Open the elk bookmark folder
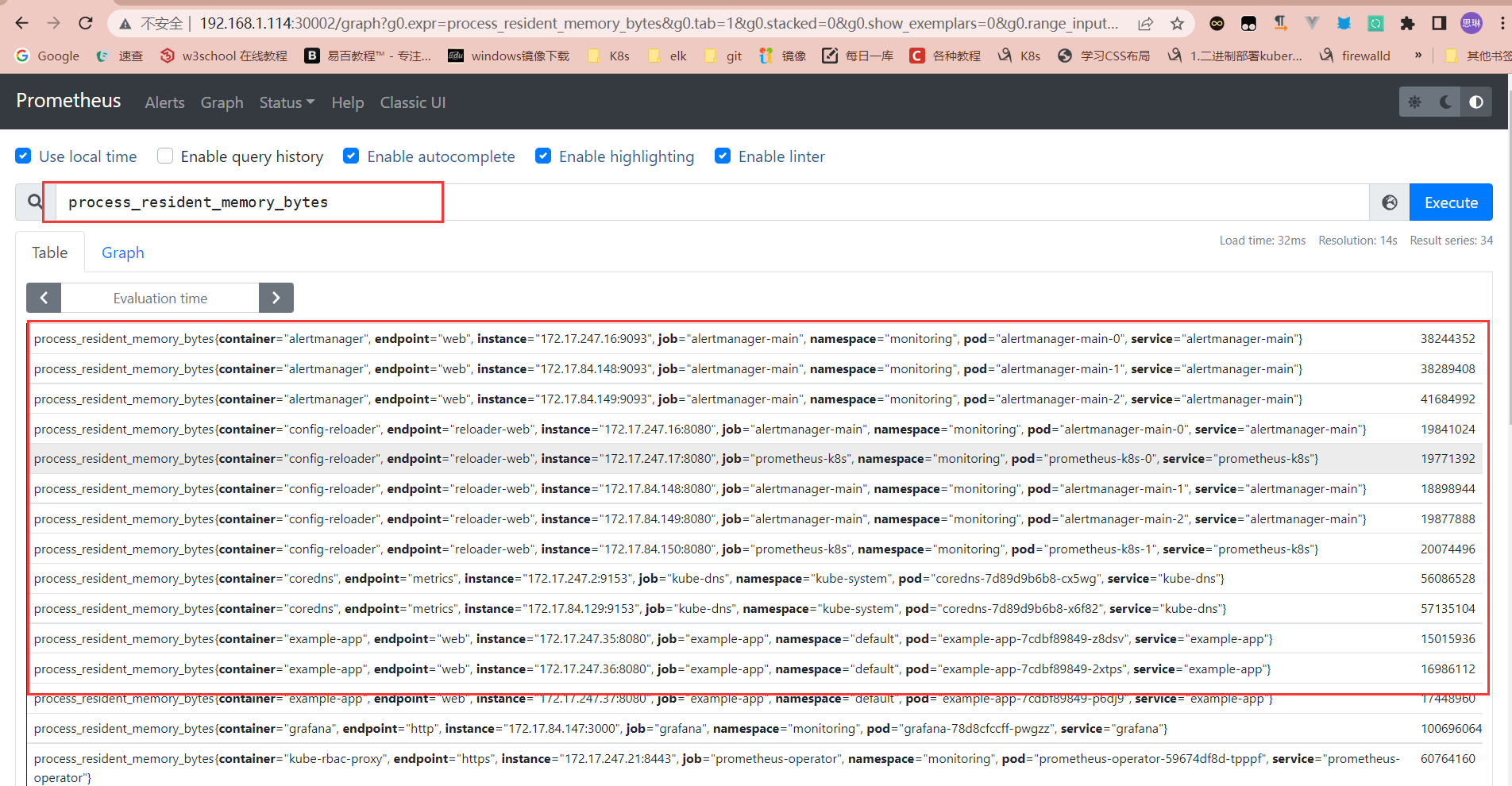Screen dimensions: 1512x786 [x=667, y=56]
